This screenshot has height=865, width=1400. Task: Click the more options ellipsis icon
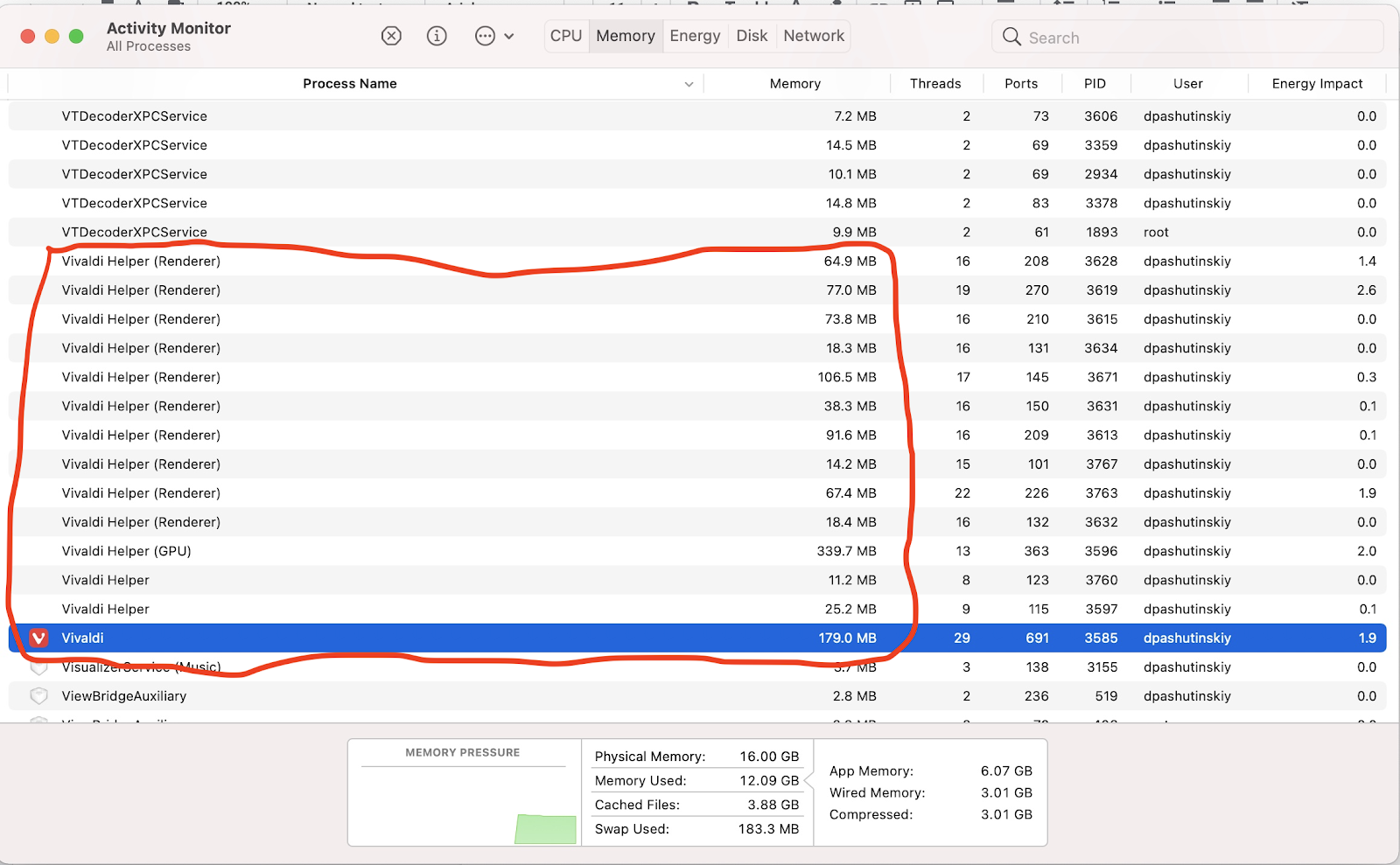click(x=485, y=36)
